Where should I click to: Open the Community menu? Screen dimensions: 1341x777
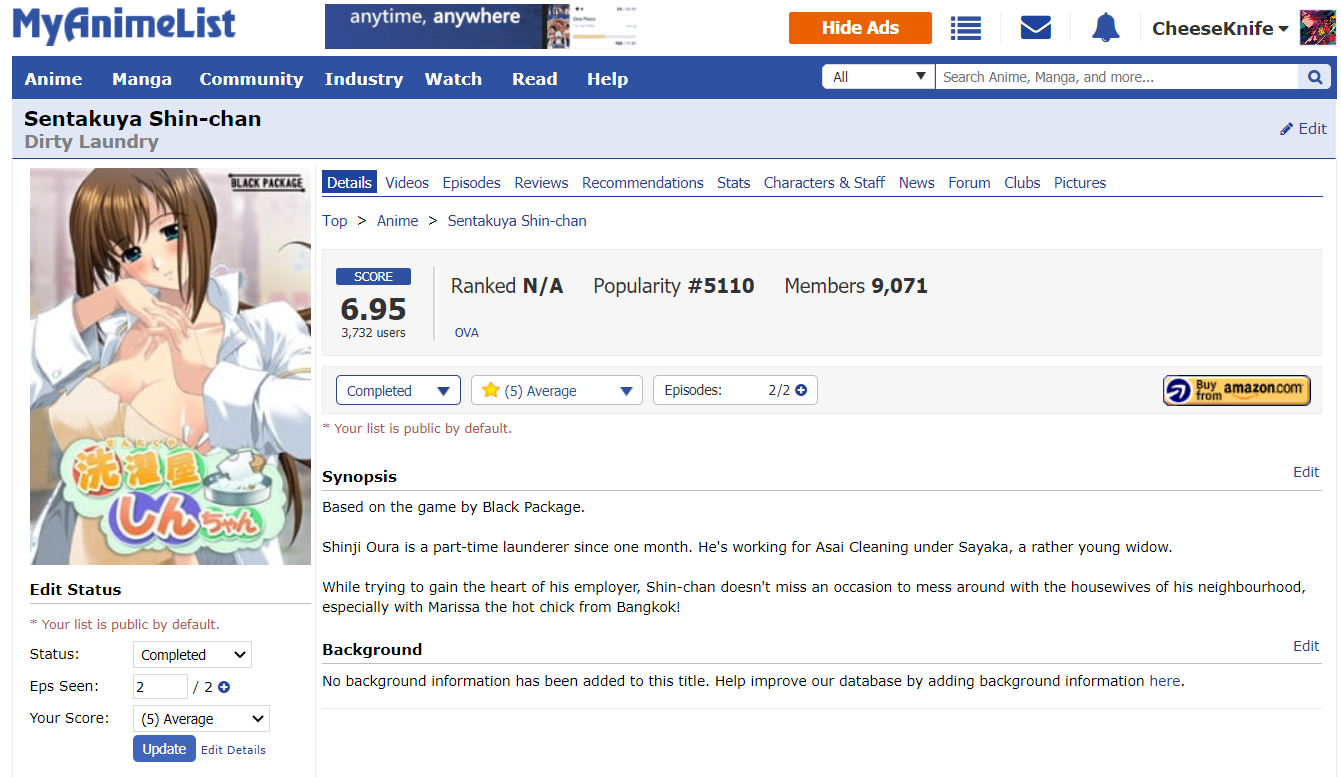(x=251, y=79)
